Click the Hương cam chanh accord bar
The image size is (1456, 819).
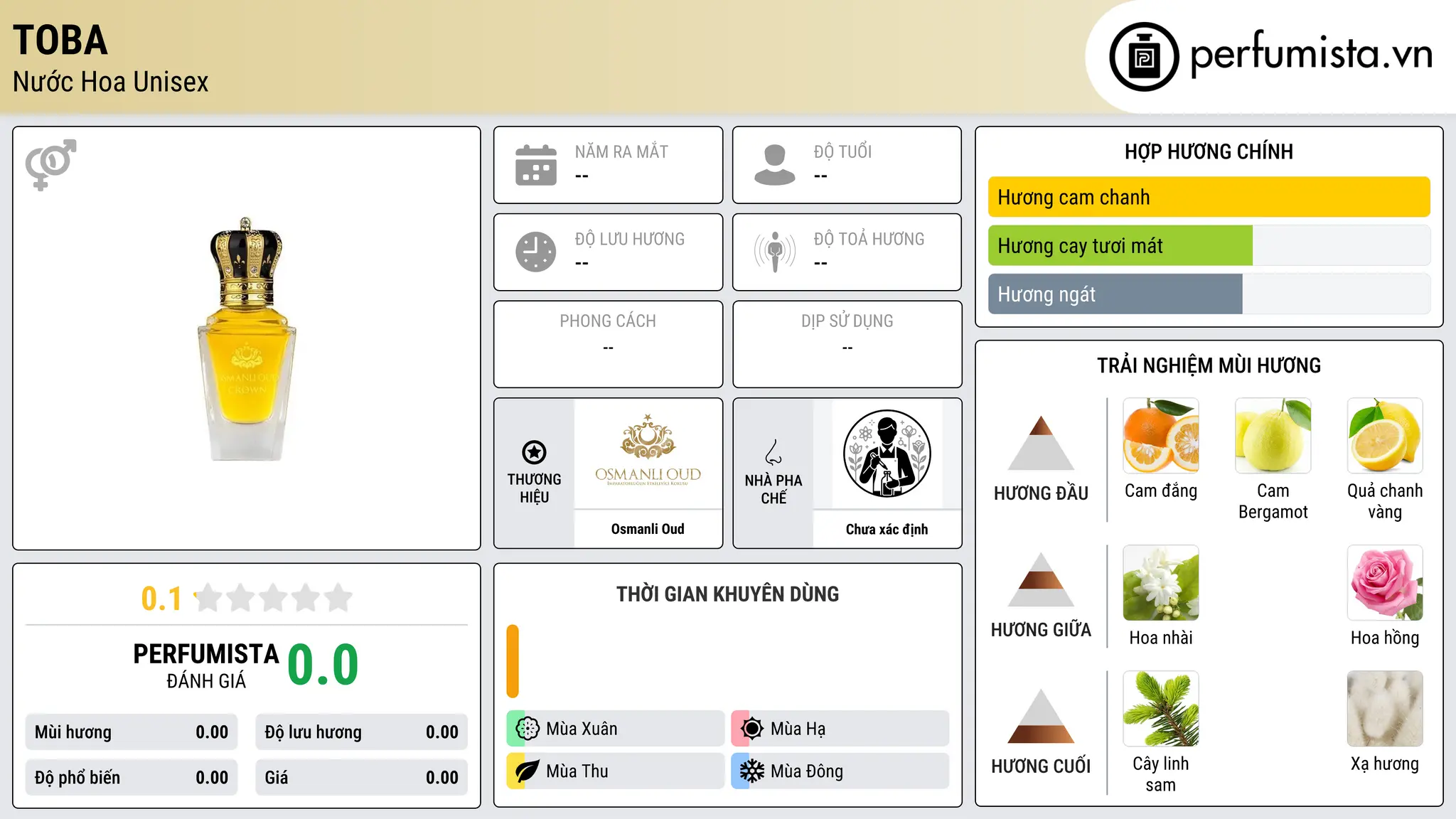1209,197
